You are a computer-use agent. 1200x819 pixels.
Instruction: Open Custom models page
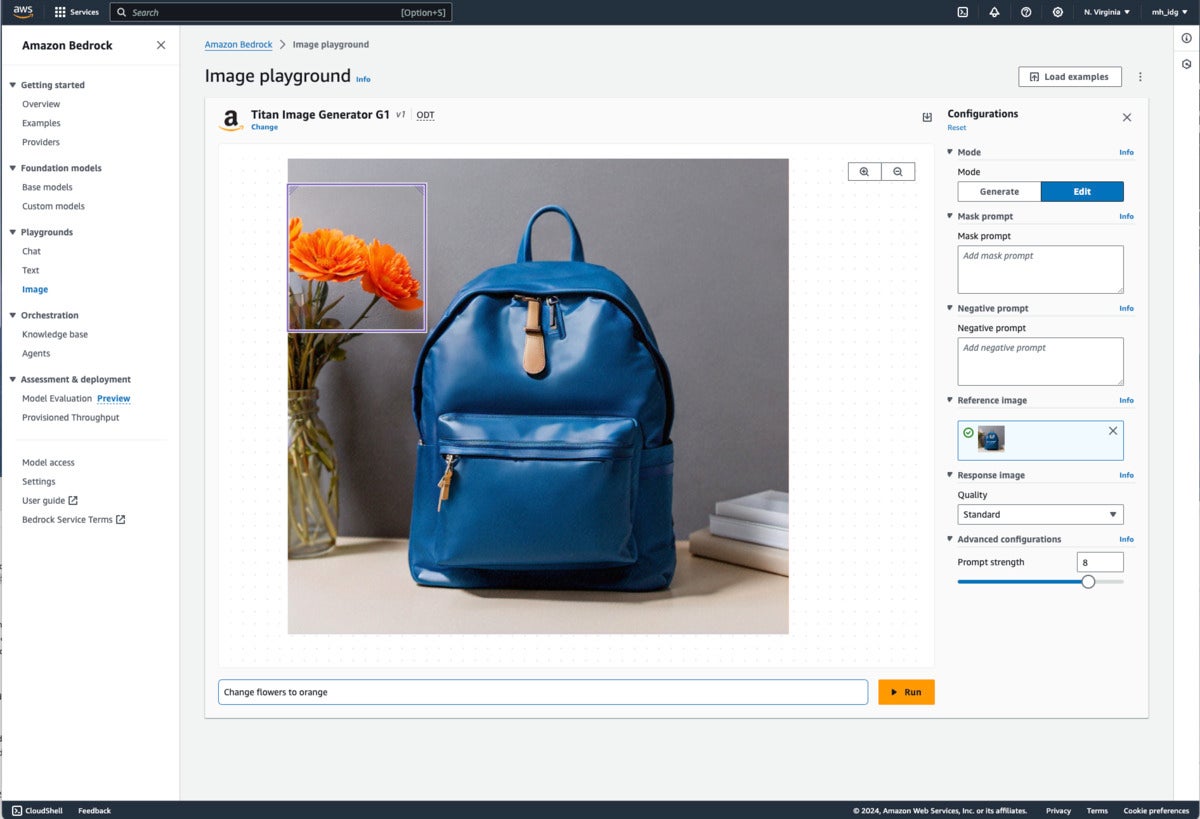pos(53,206)
